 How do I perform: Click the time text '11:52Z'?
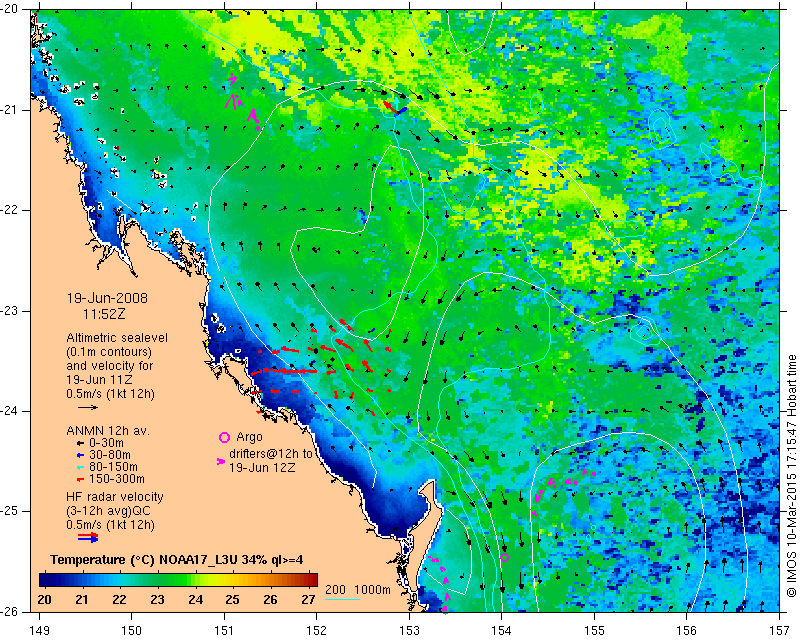click(x=104, y=314)
